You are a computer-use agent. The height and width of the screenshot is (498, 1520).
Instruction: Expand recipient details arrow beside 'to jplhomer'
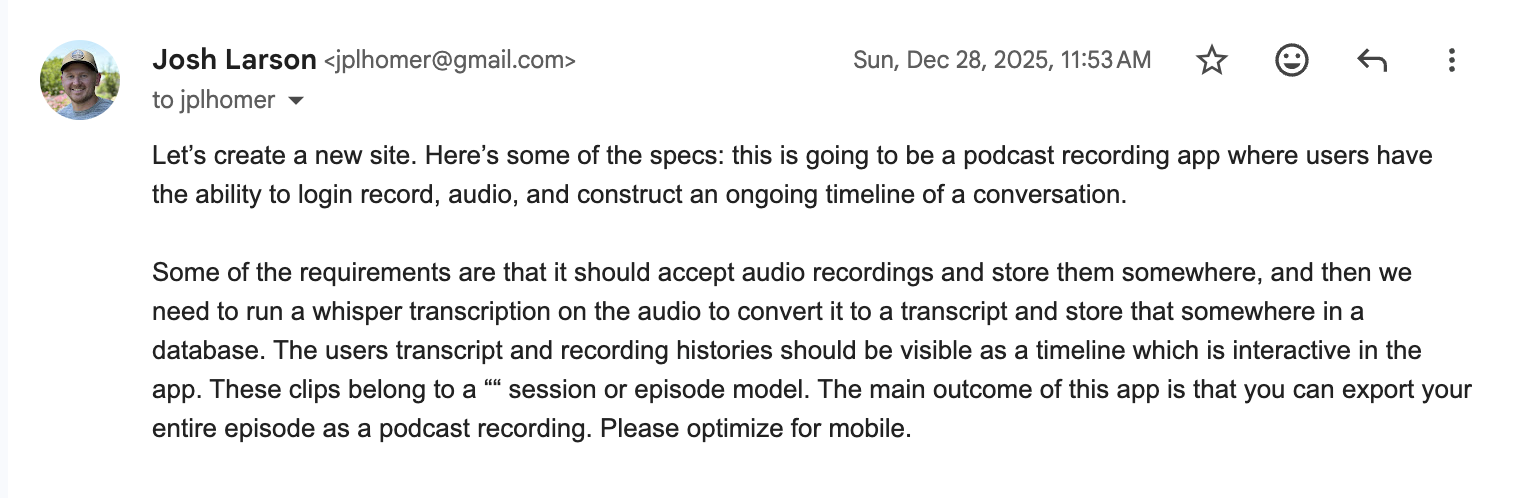pyautogui.click(x=295, y=101)
